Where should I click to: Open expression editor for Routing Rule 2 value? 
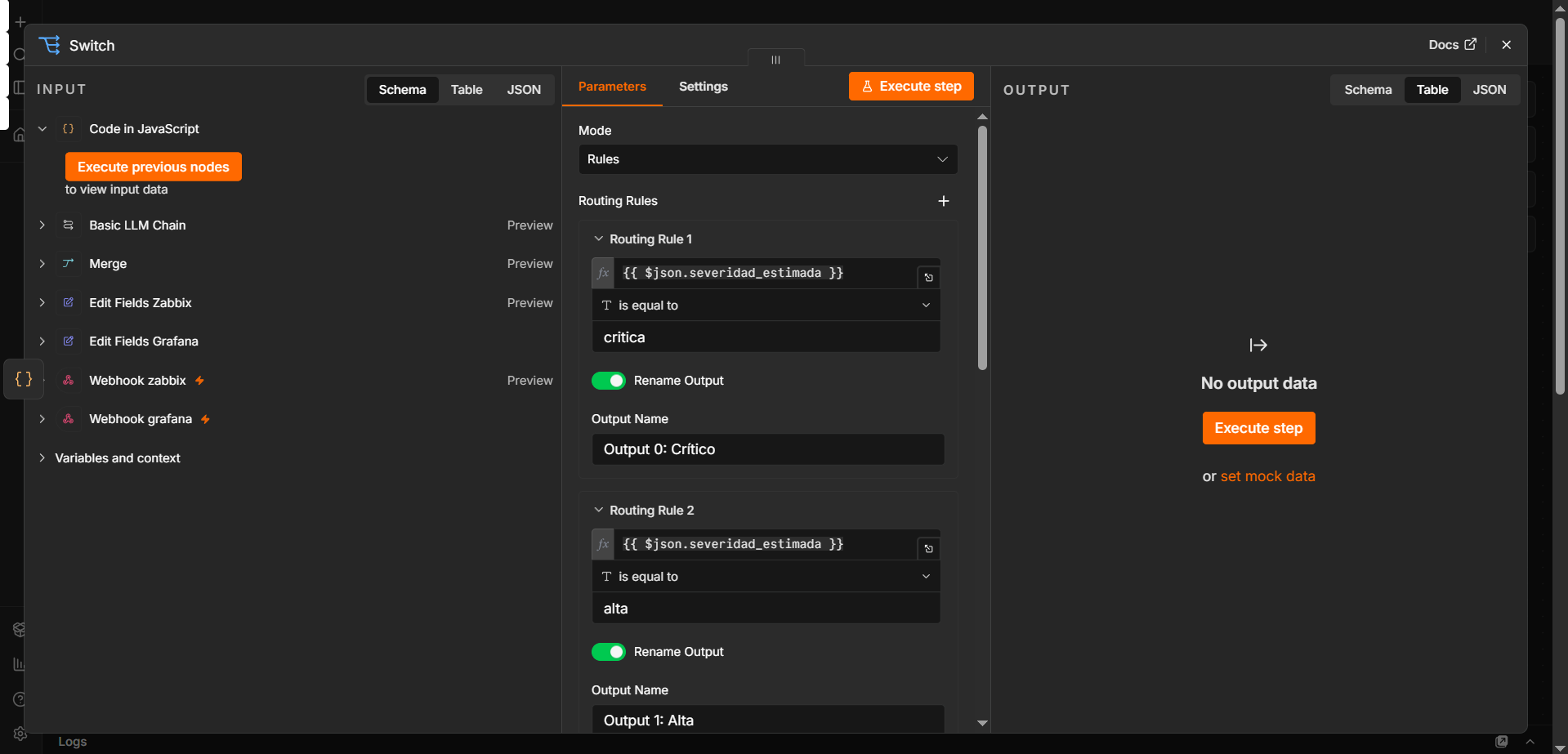928,549
